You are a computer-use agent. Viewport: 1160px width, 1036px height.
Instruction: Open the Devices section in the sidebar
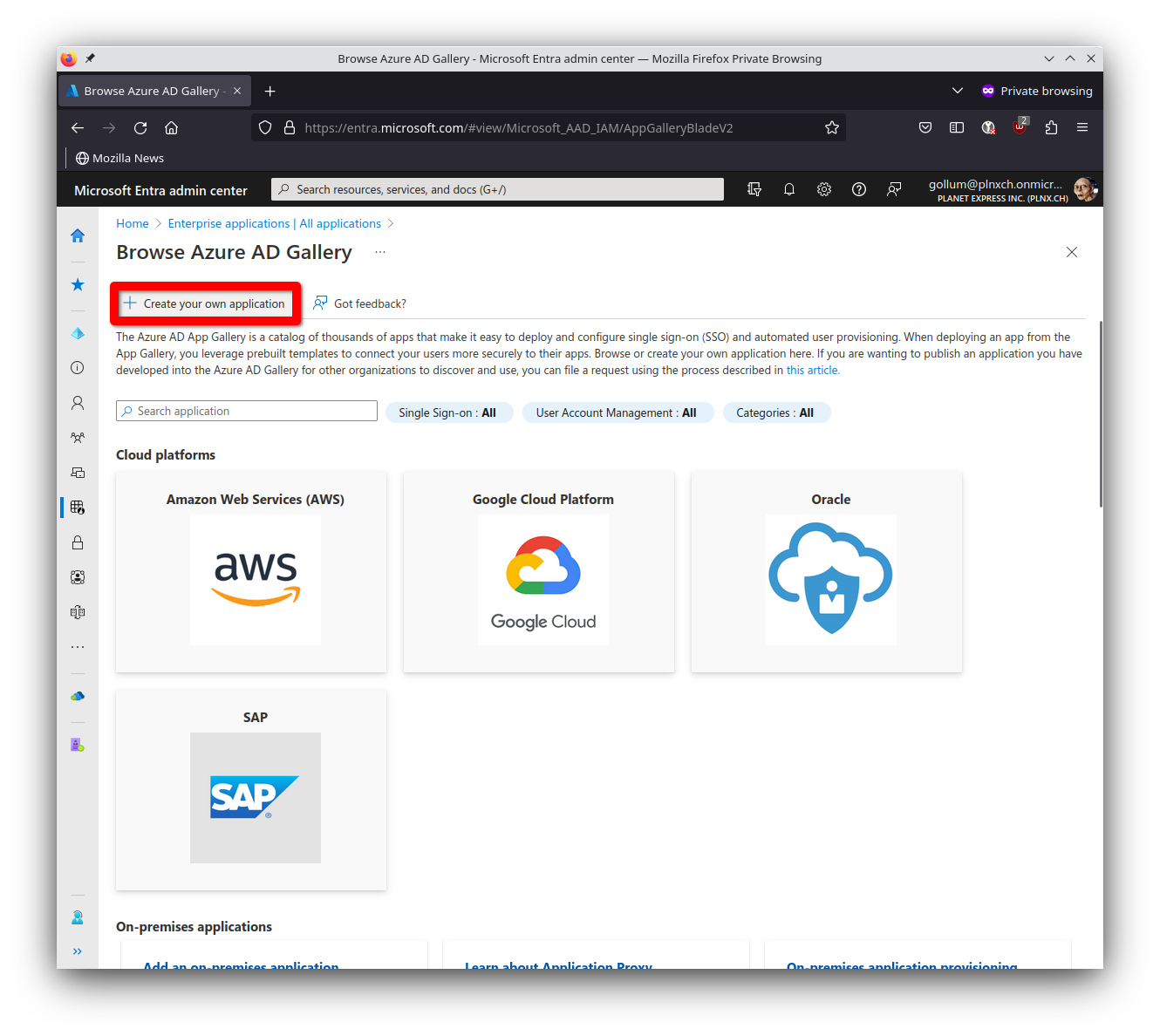(x=77, y=473)
